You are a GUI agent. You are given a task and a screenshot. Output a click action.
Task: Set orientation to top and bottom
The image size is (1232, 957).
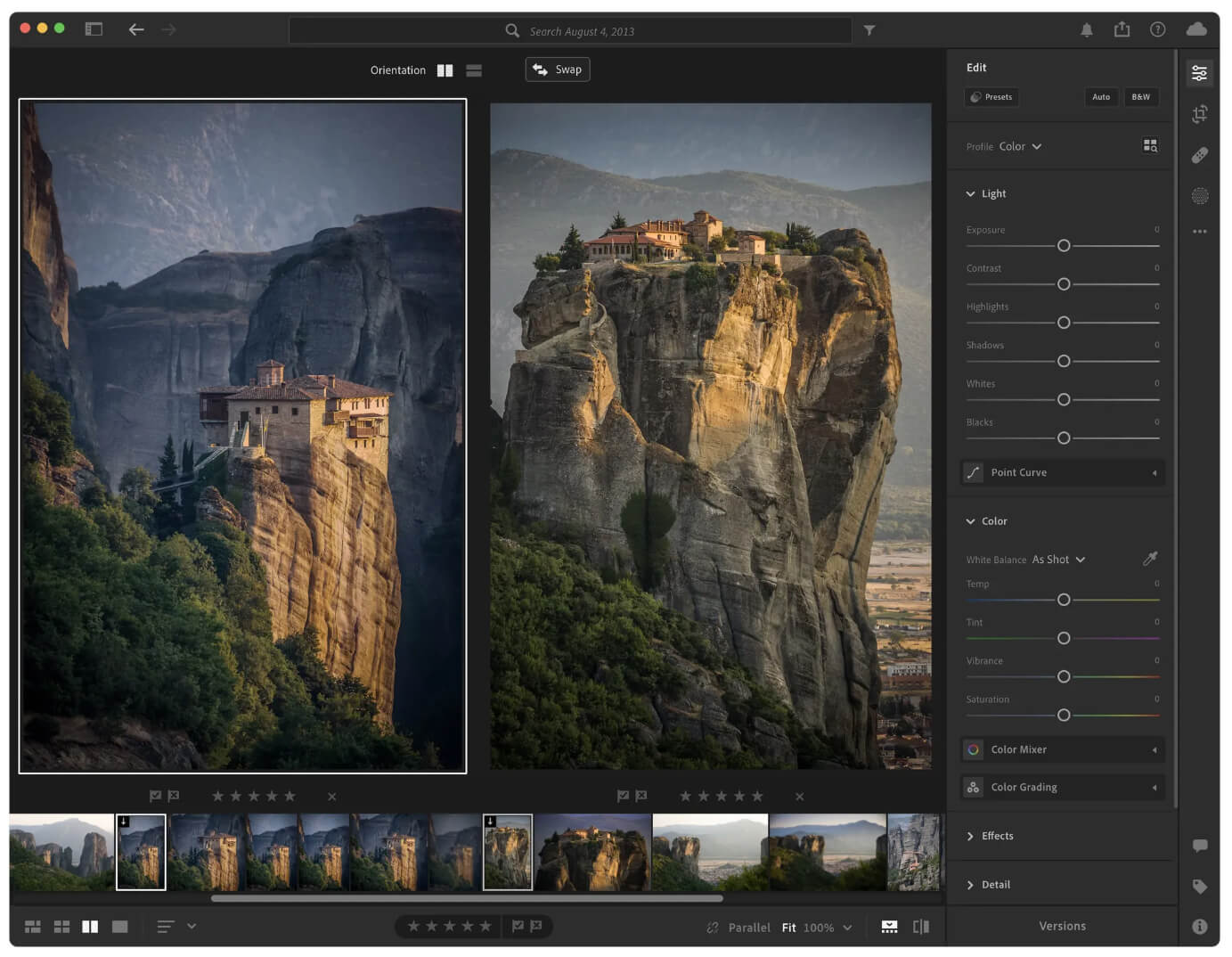(474, 70)
